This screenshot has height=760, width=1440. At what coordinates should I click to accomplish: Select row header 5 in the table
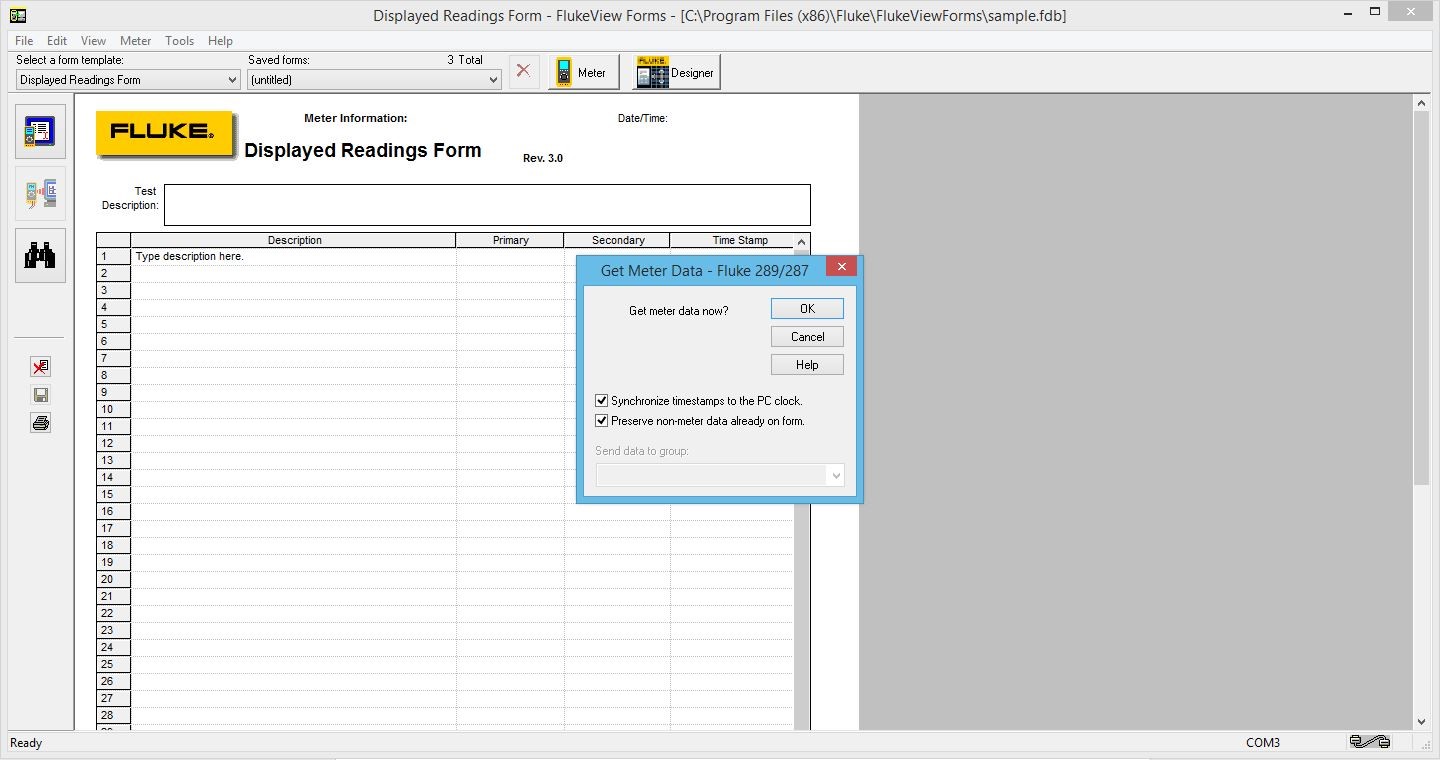click(113, 324)
